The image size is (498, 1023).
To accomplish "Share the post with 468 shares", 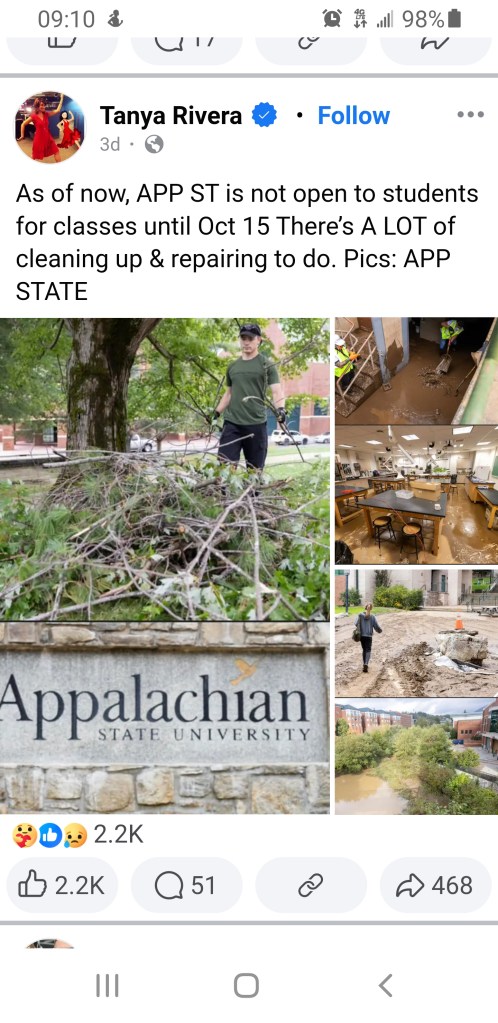I will tap(435, 885).
